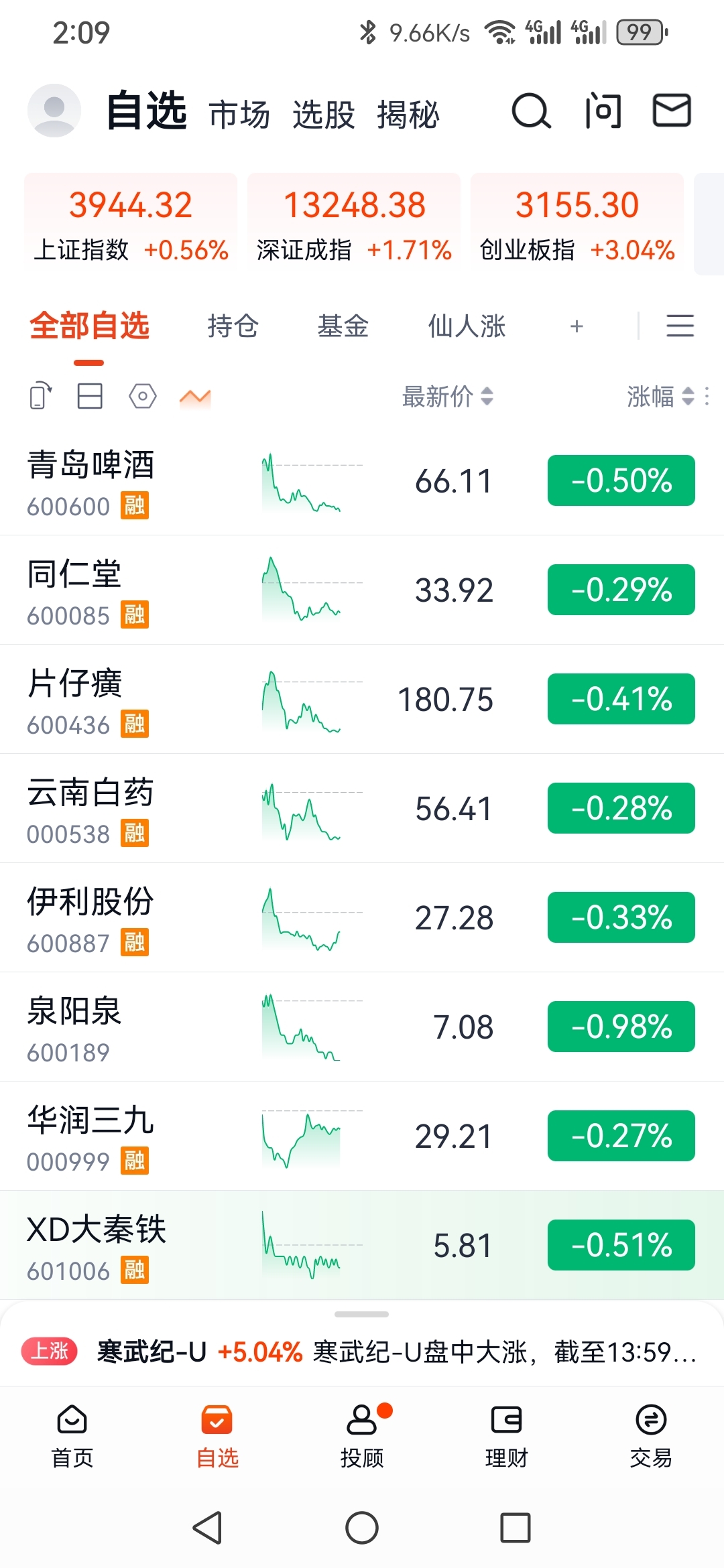Screen dimensions: 724x1568
Task: Toggle the mini trend chart view icon
Action: click(195, 397)
